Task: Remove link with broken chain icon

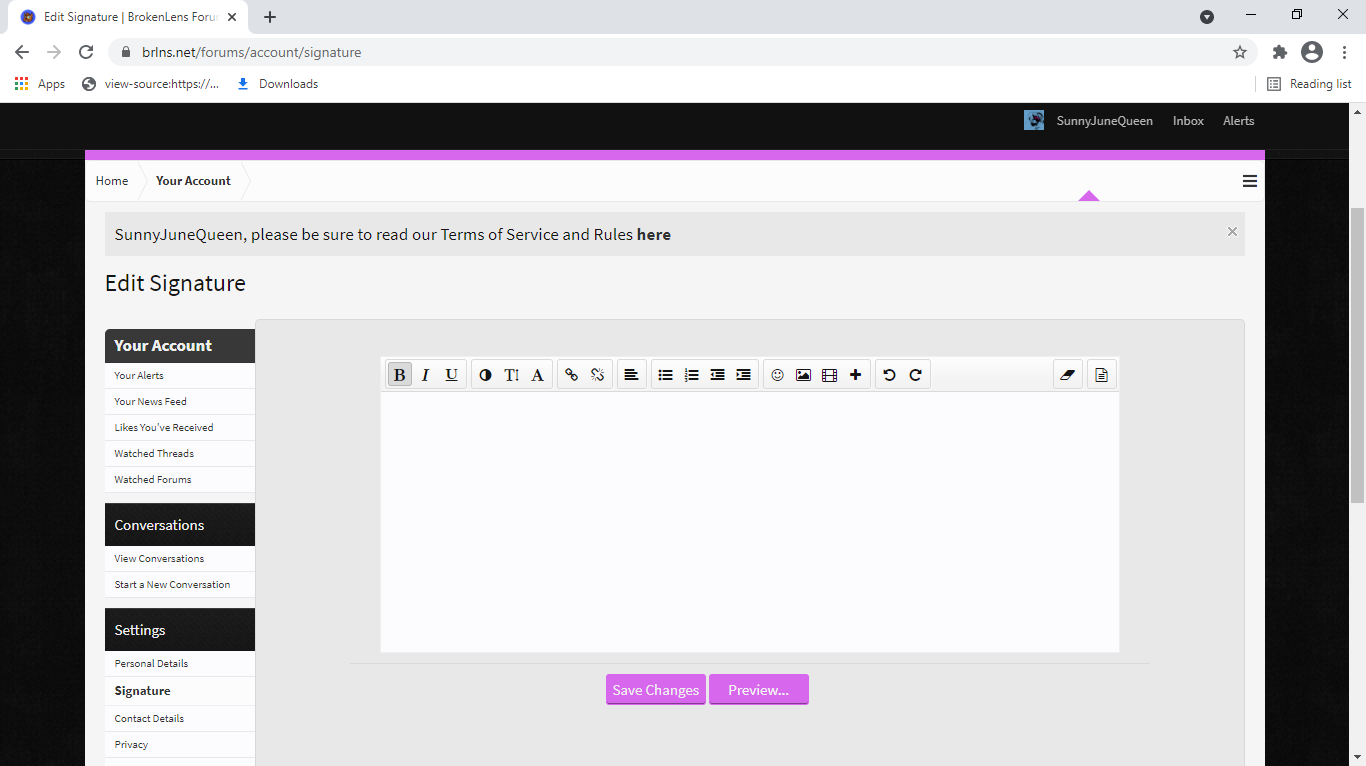Action: (597, 375)
